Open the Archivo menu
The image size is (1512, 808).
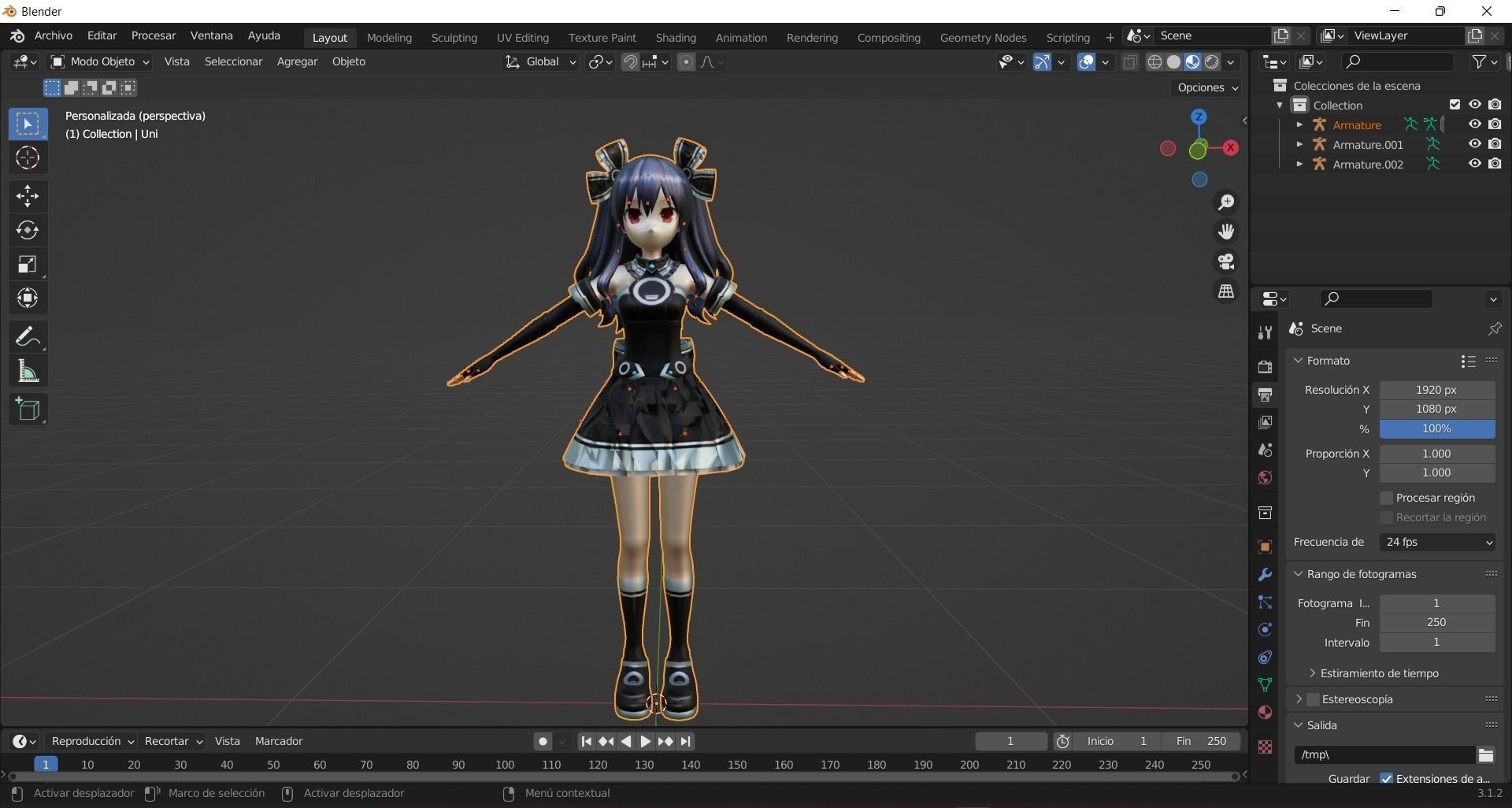click(54, 36)
